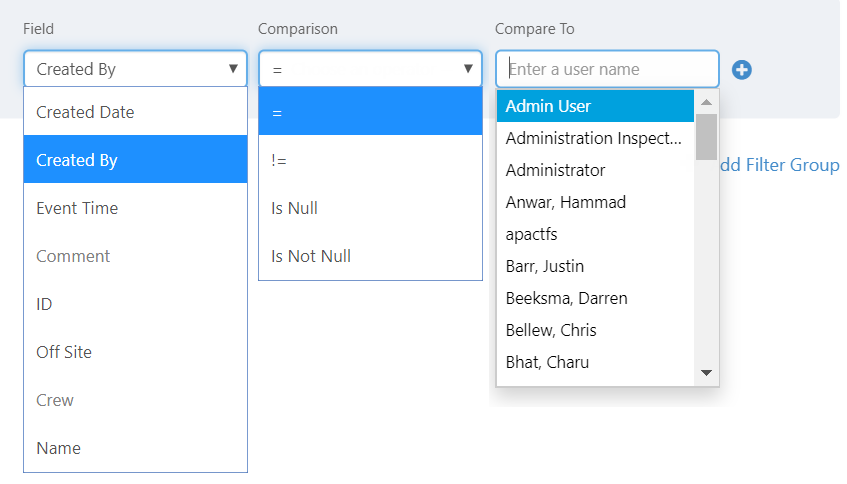Image resolution: width=847 pixels, height=484 pixels.
Task: Open the Field dropdown showing Created By
Action: (135, 69)
